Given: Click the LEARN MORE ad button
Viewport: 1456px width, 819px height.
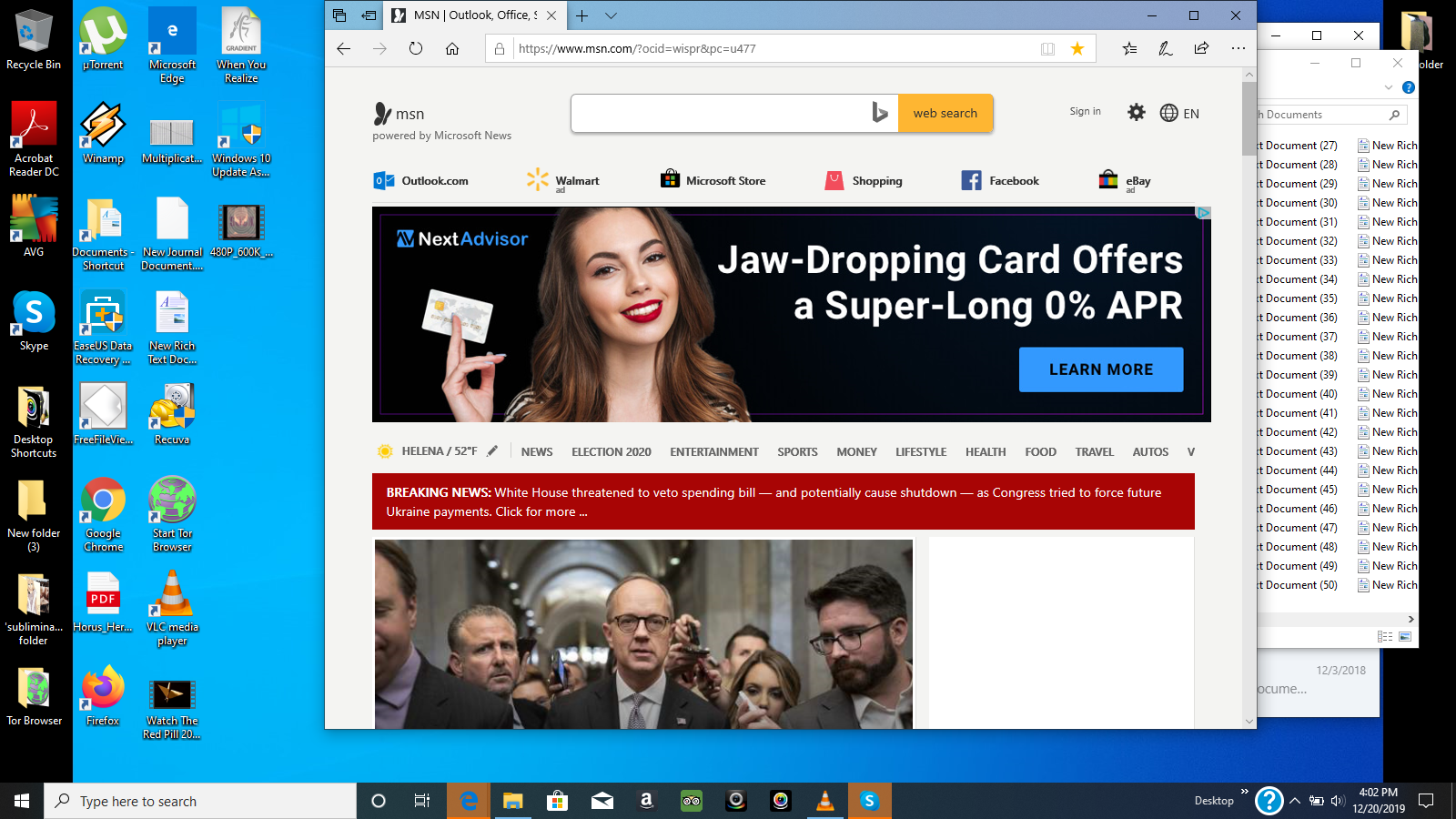Looking at the screenshot, I should click(1101, 369).
